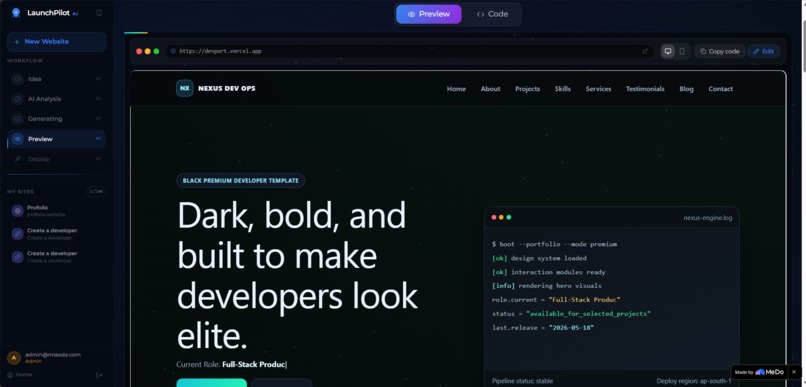Screen dimensions: 806x387
Task: Open the Idea workflow step
Action: [57, 79]
